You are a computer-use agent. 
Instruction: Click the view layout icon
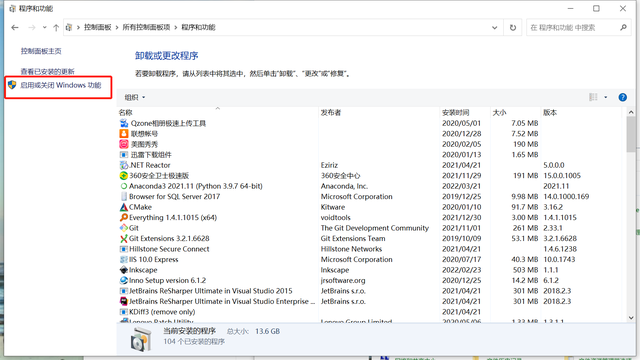(593, 97)
